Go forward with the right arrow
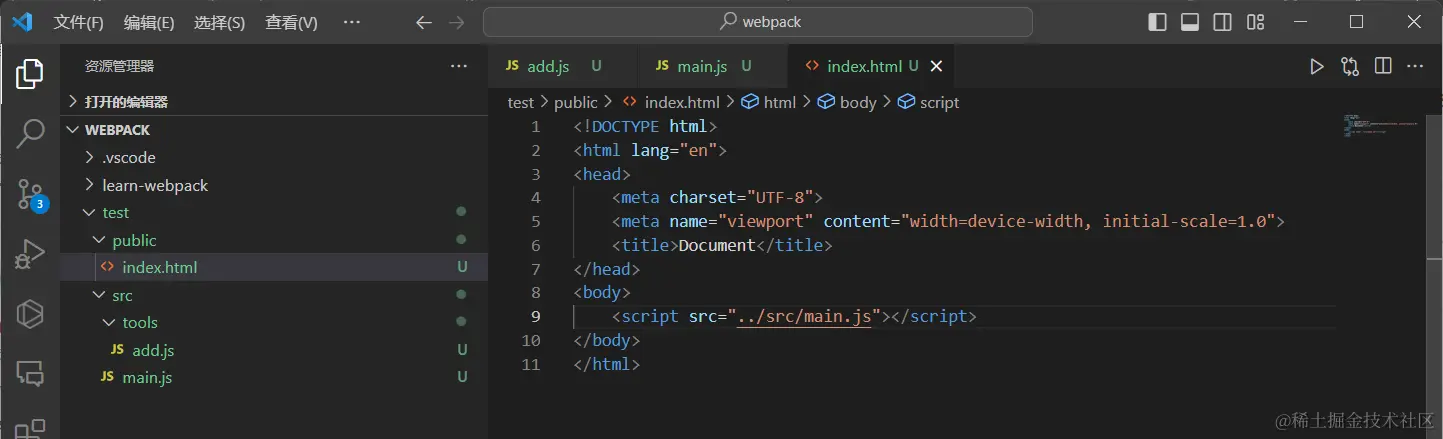1443x439 pixels. coord(456,22)
